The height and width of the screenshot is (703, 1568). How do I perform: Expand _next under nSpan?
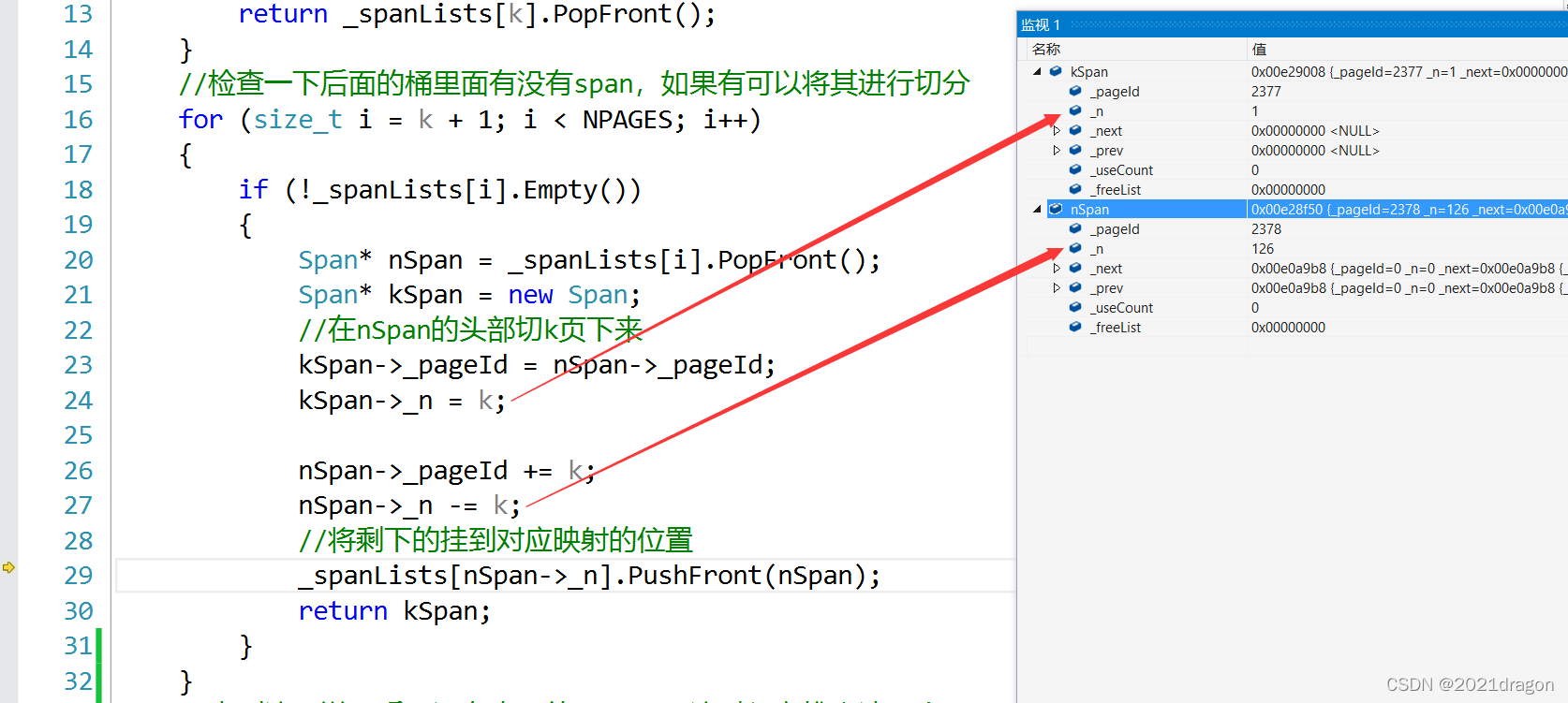[1057, 268]
